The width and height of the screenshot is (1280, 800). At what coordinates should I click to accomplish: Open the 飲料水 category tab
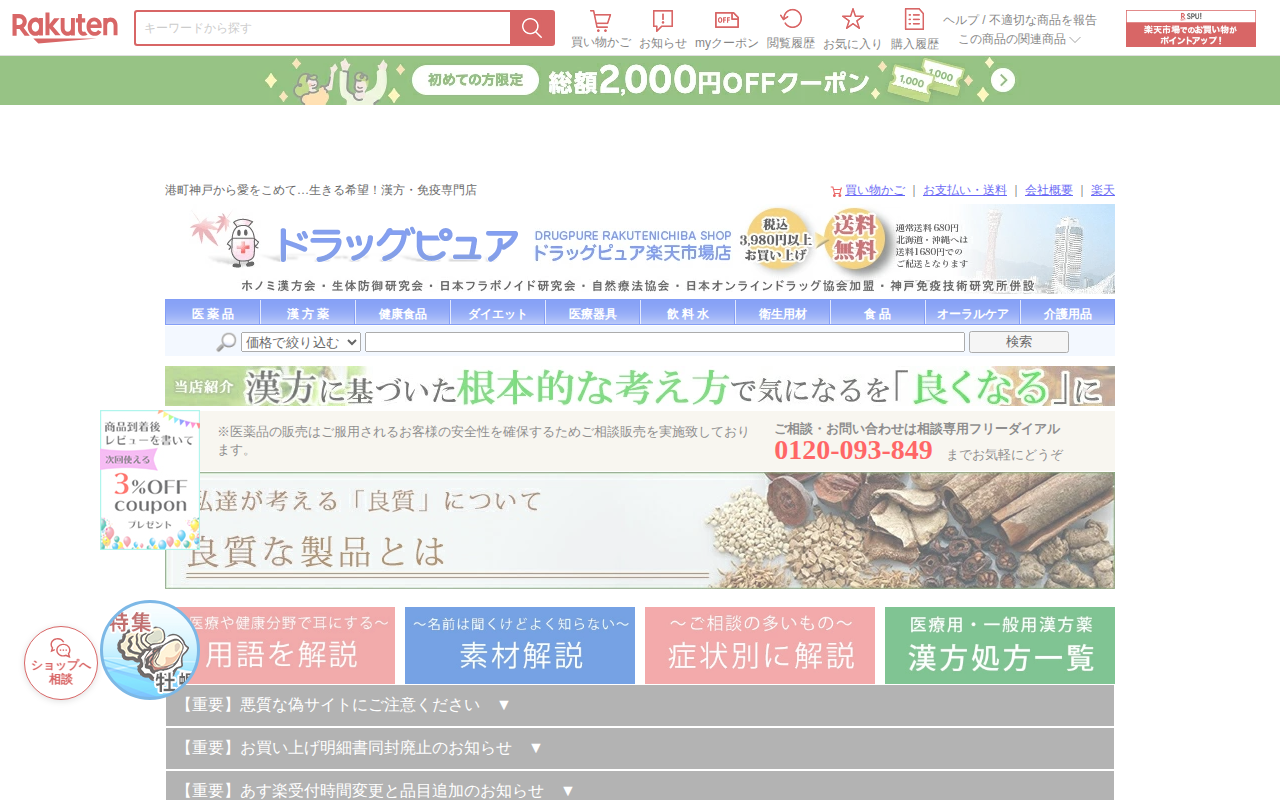pos(688,313)
